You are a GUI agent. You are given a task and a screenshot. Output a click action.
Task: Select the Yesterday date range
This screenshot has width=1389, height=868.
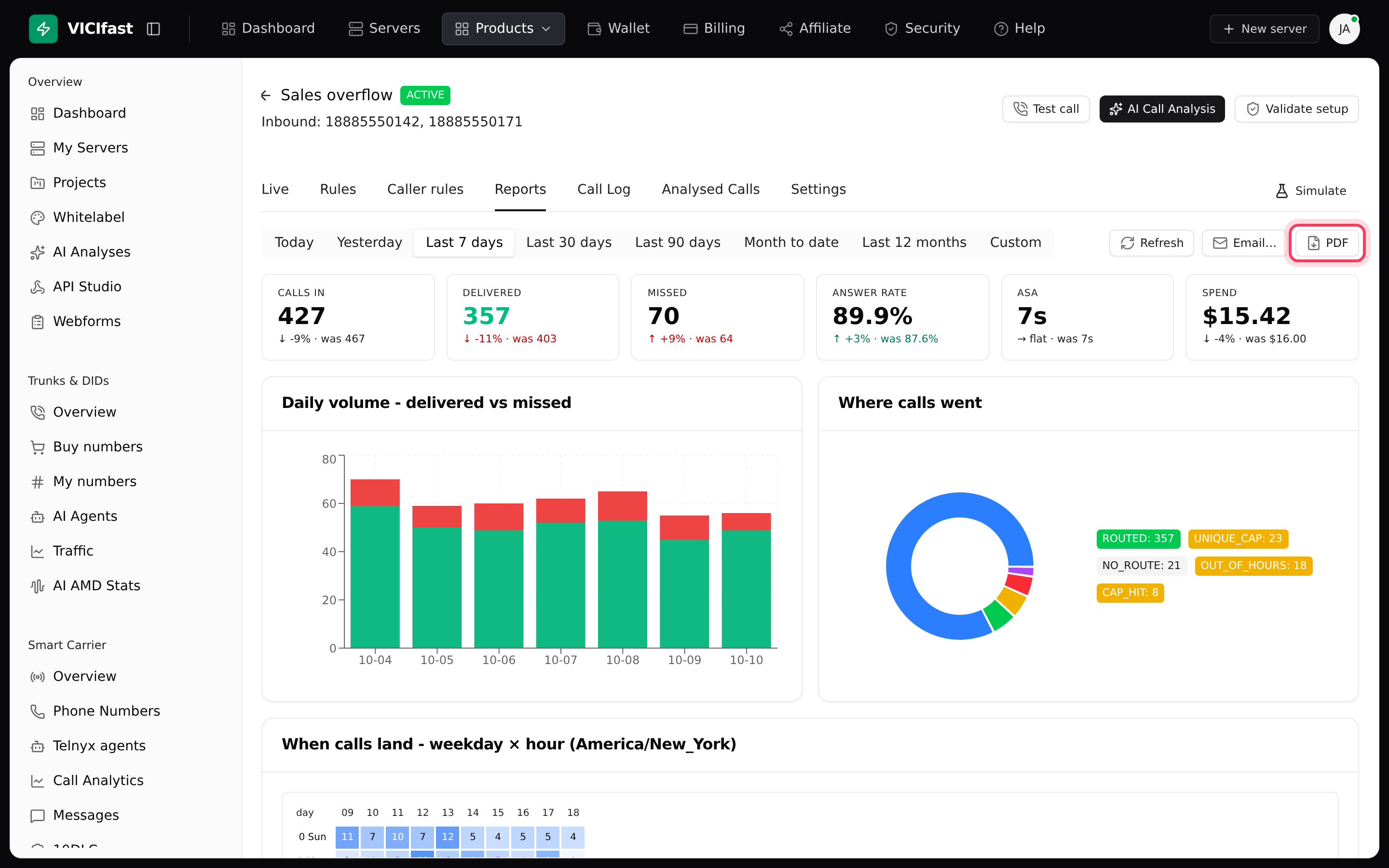[x=369, y=242]
